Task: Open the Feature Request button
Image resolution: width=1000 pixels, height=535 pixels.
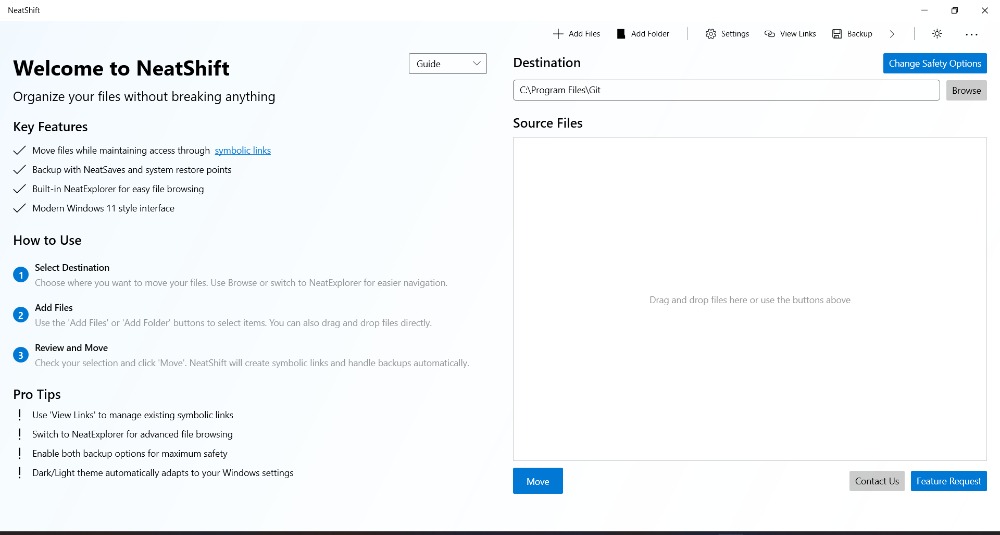Action: [948, 481]
